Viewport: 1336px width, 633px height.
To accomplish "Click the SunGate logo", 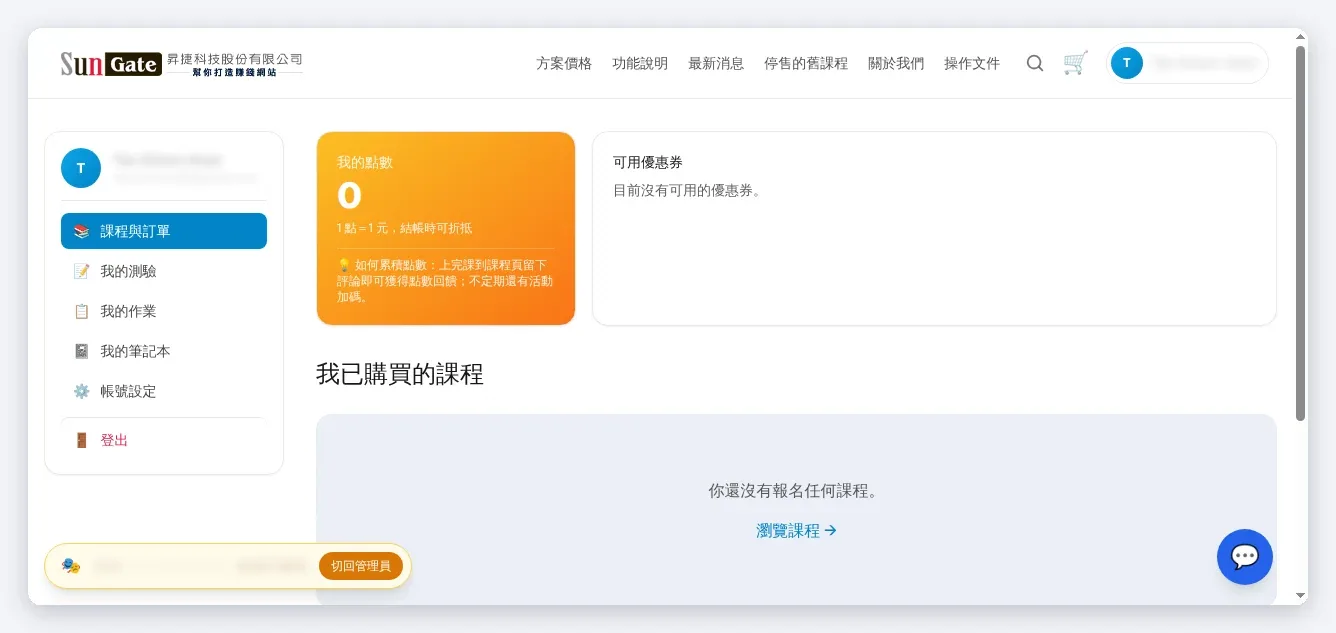I will pyautogui.click(x=181, y=64).
